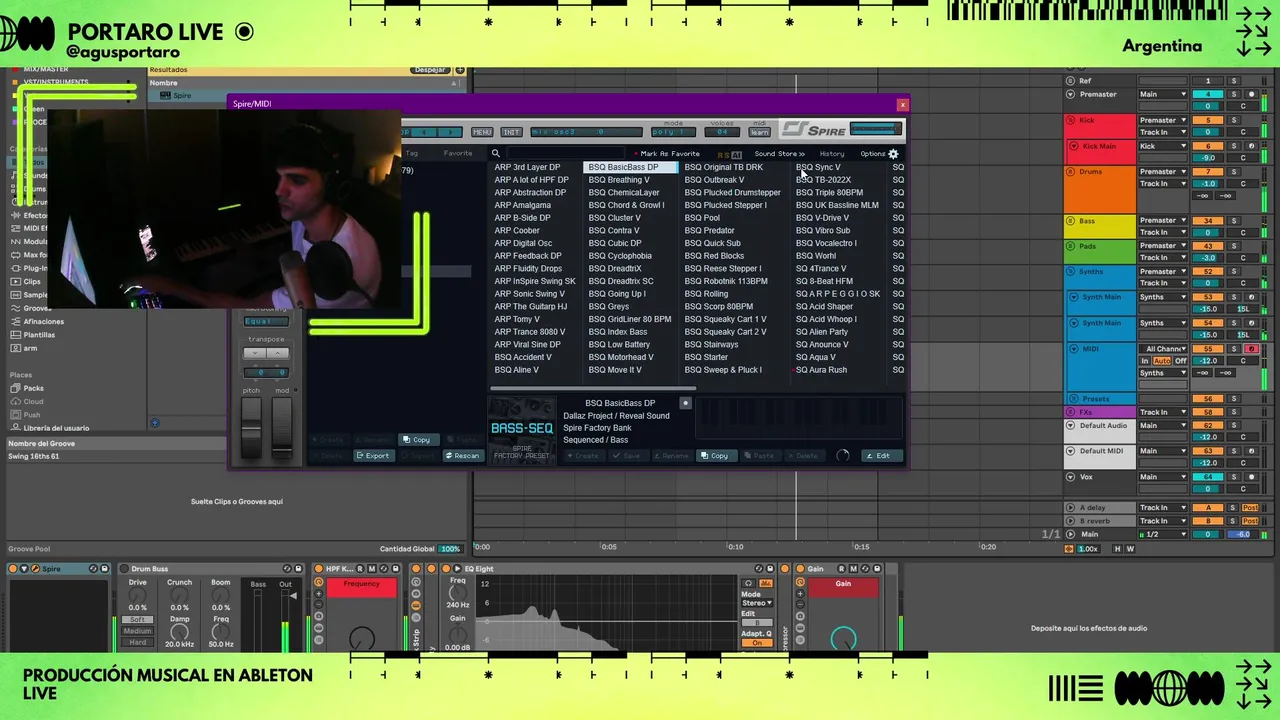
Task: Click the Gain device activator icon
Action: [x=800, y=569]
